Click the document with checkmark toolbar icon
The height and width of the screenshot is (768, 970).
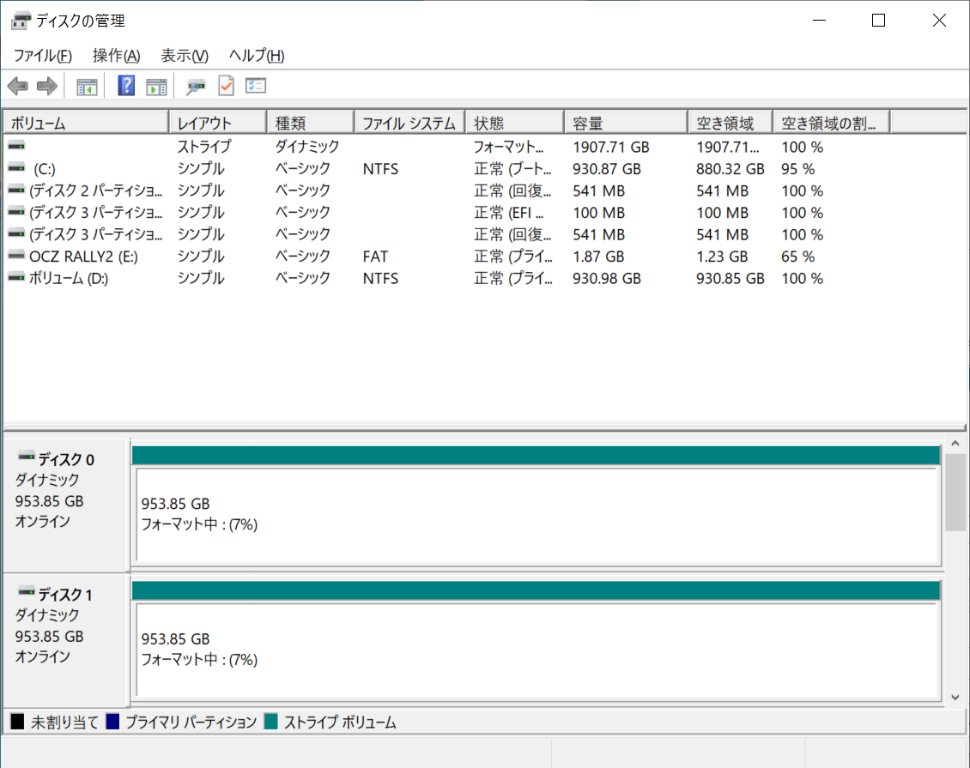coord(226,86)
